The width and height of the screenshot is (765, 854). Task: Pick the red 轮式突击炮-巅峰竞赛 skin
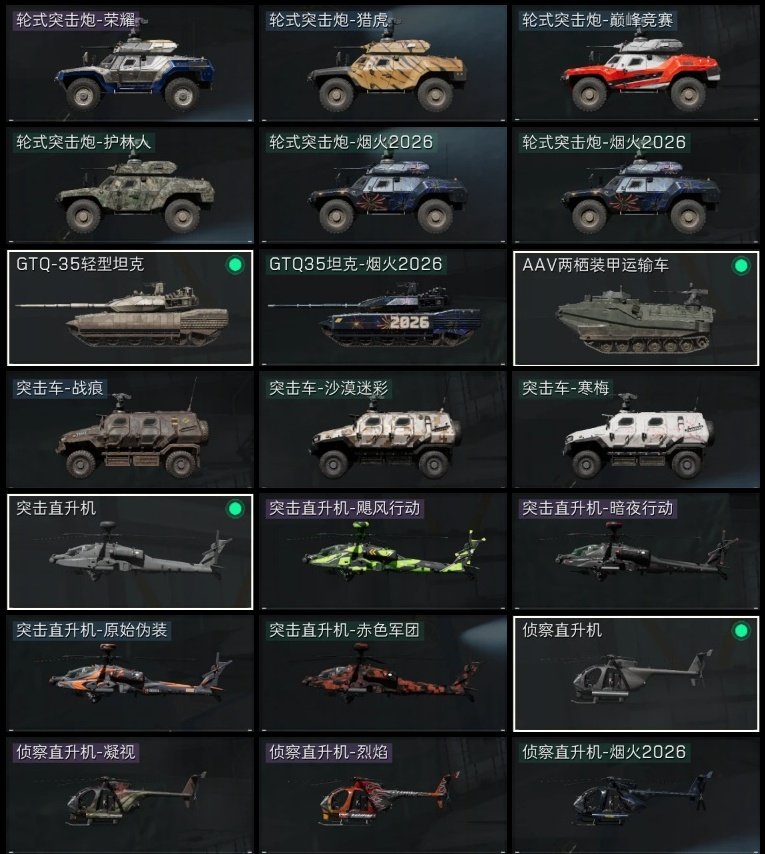pos(636,63)
